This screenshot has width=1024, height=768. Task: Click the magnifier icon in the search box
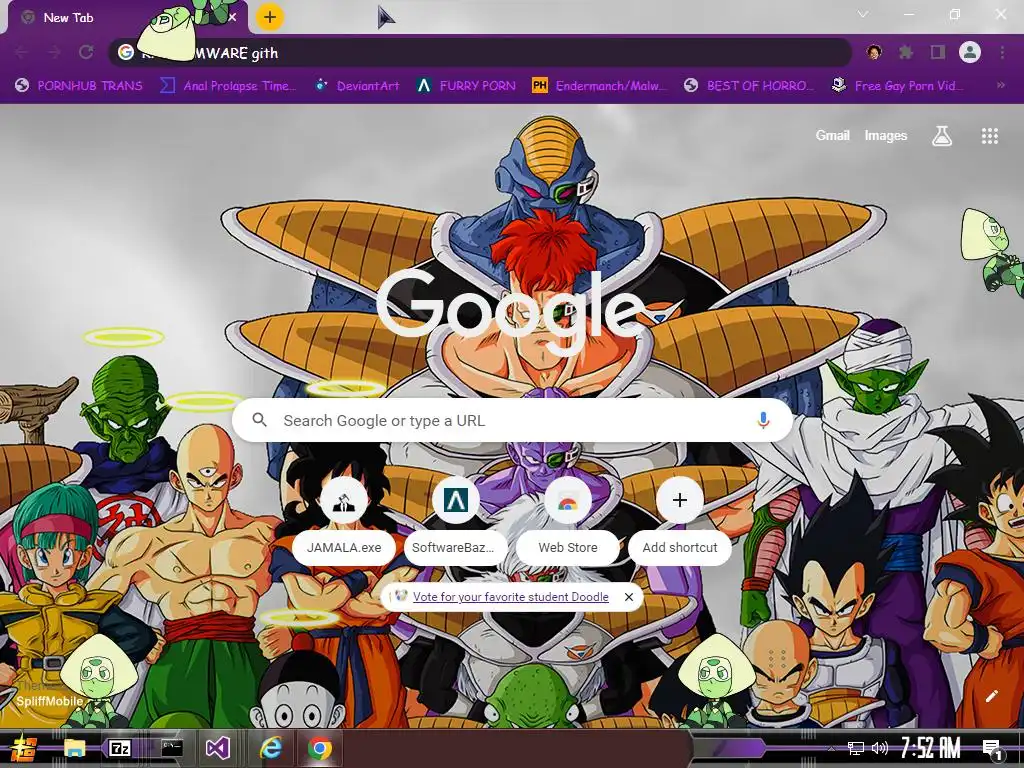[x=259, y=420]
